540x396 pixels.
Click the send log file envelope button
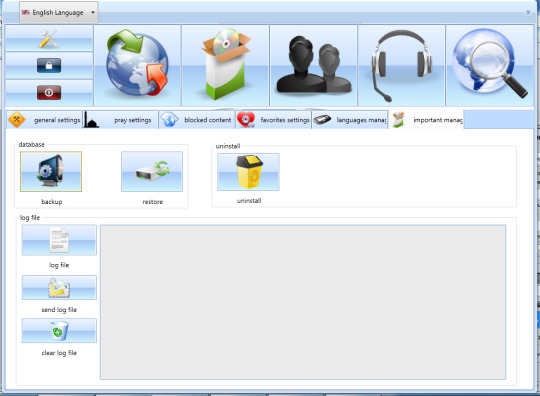pos(59,288)
